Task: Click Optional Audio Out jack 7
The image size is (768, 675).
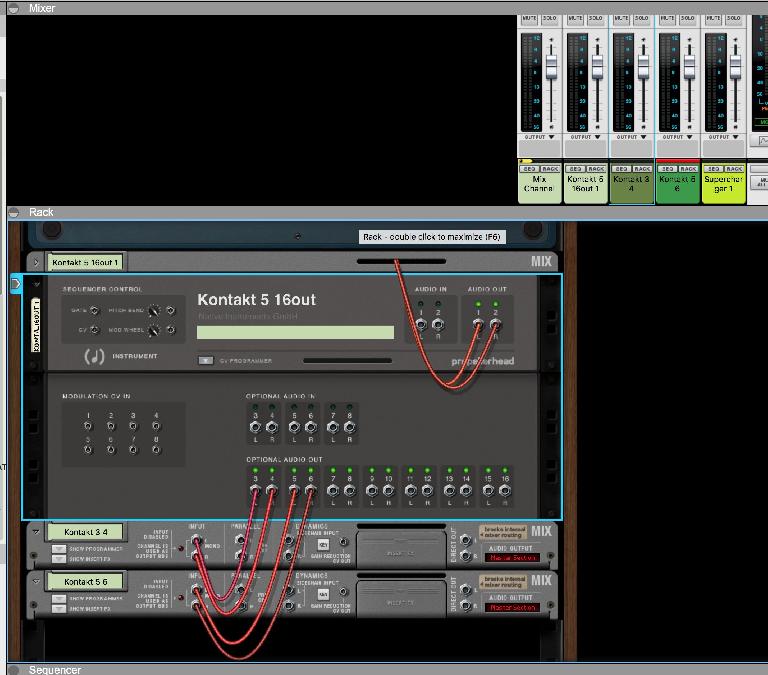Action: pyautogui.click(x=333, y=490)
